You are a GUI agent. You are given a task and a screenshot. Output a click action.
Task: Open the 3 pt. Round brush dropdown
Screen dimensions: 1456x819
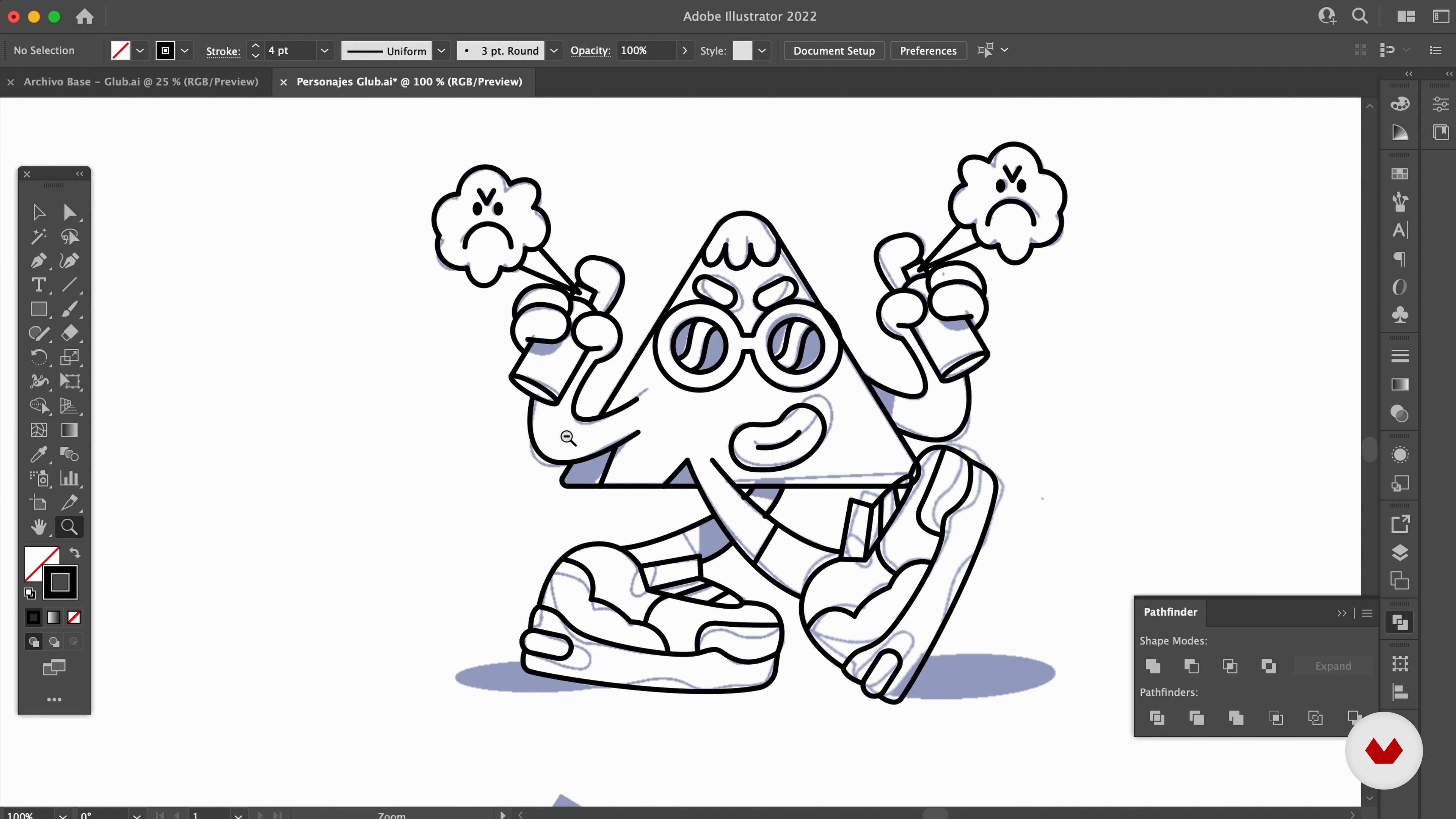point(554,51)
